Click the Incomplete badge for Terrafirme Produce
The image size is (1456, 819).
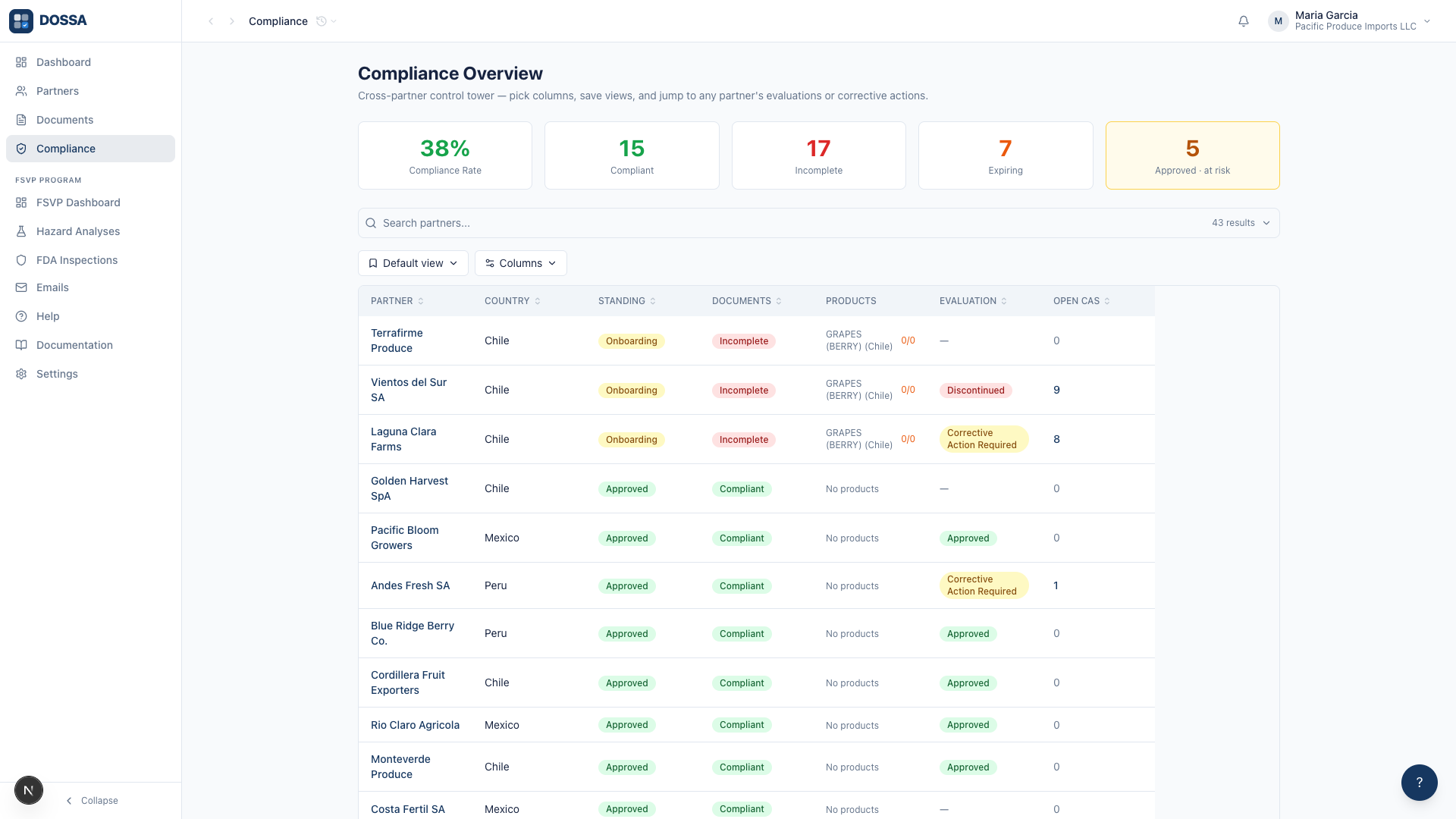click(x=744, y=341)
